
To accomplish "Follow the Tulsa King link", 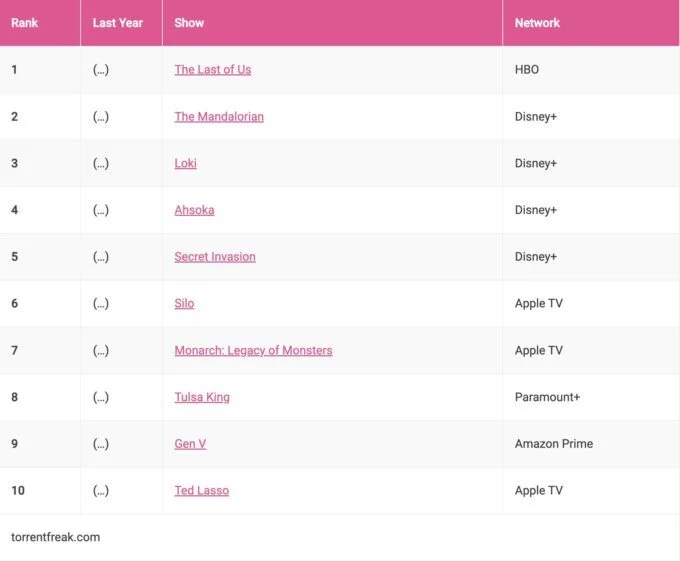I will [202, 397].
